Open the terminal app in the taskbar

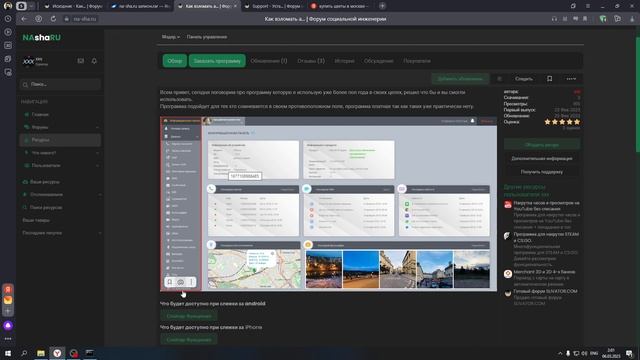pos(89,353)
